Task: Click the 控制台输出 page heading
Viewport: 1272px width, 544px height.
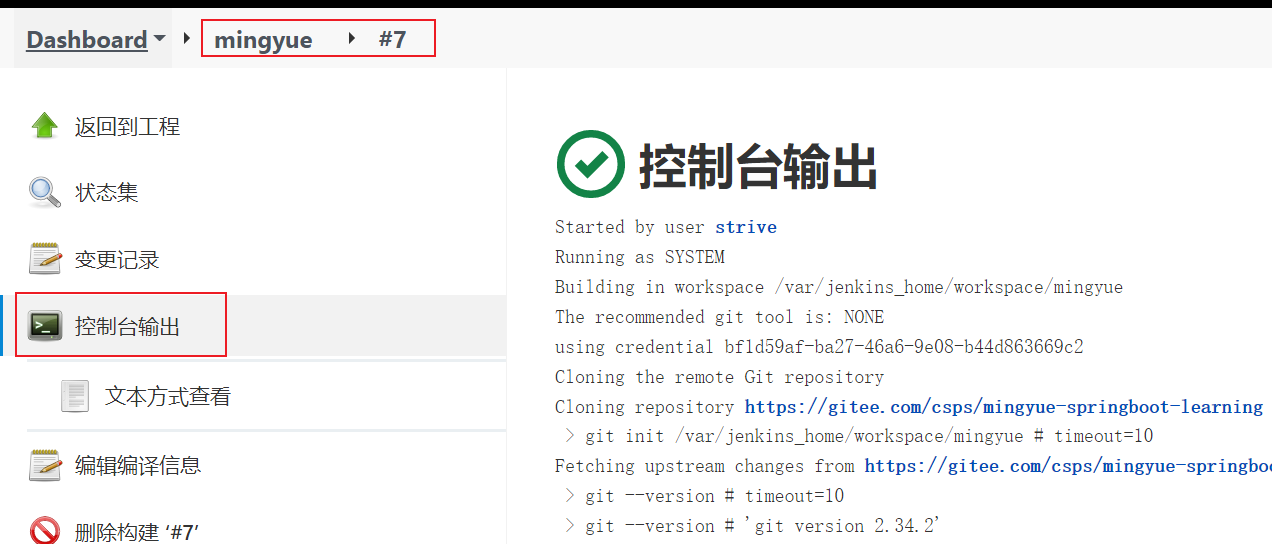Action: (x=758, y=166)
